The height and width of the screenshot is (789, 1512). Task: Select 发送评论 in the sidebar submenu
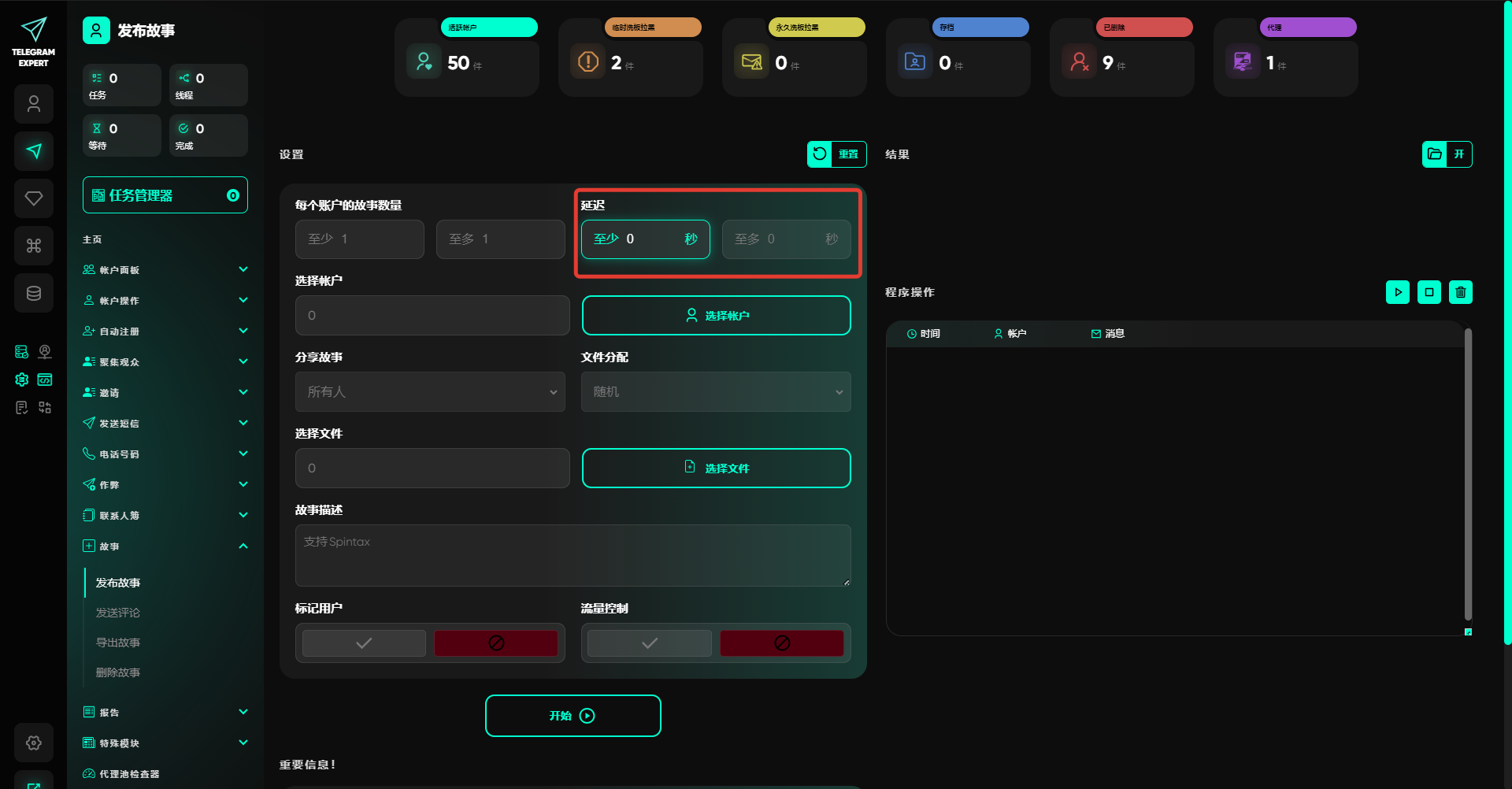[x=118, y=613]
